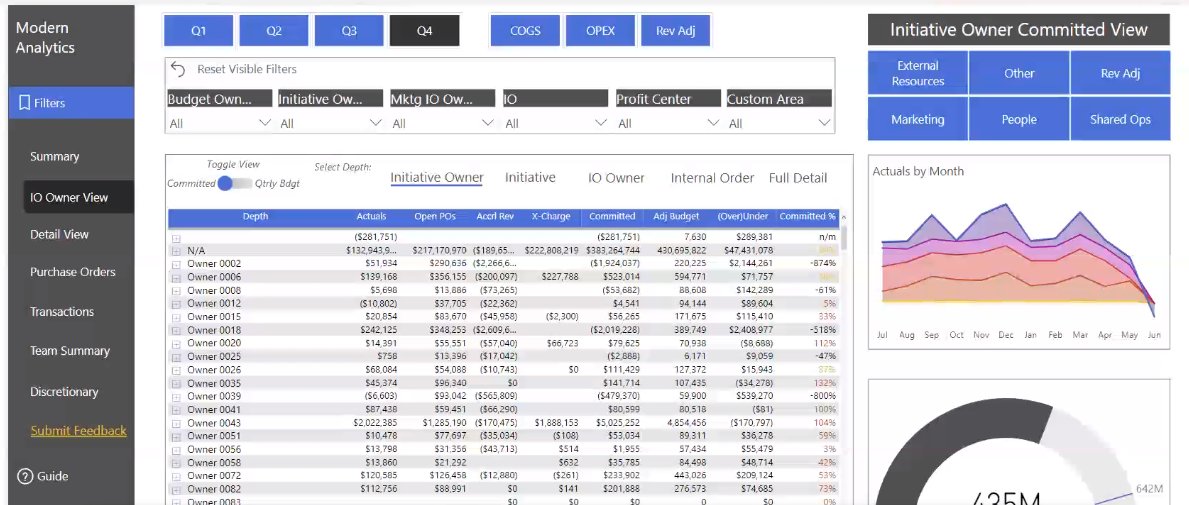Viewport: 1189px width, 505px height.
Task: Go to the Summary page
Action: [x=55, y=156]
